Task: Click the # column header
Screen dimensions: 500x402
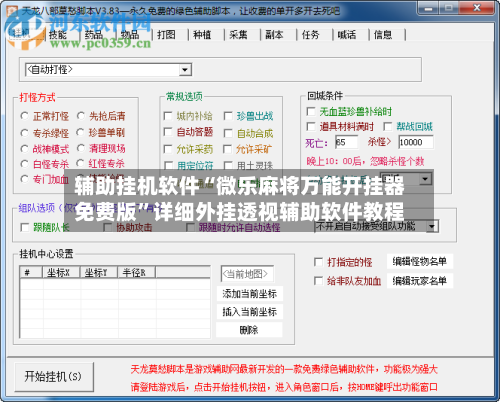Action: (x=31, y=272)
